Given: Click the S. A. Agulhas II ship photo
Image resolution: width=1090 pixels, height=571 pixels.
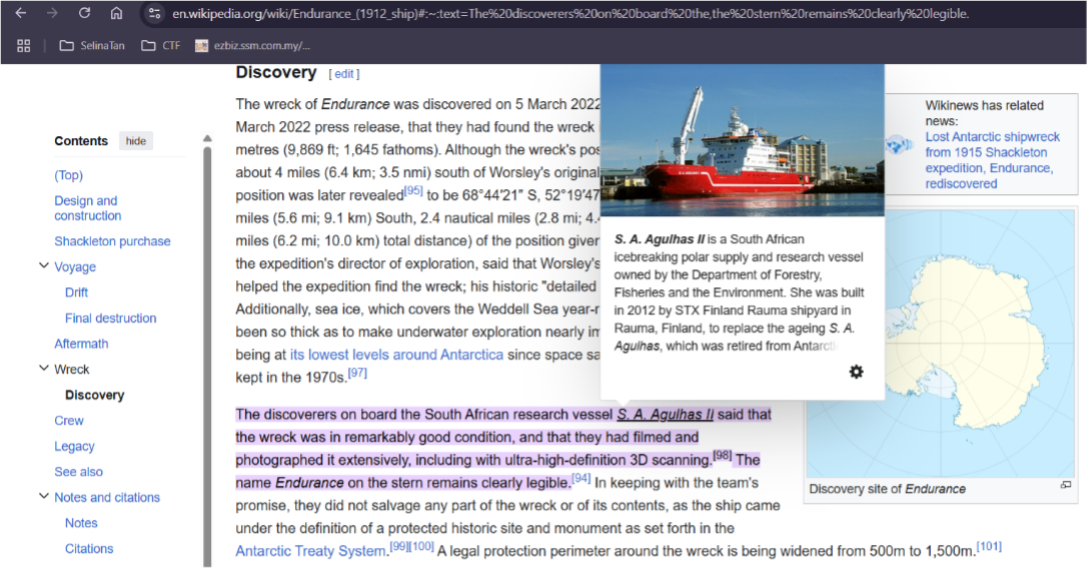Looking at the screenshot, I should [742, 140].
